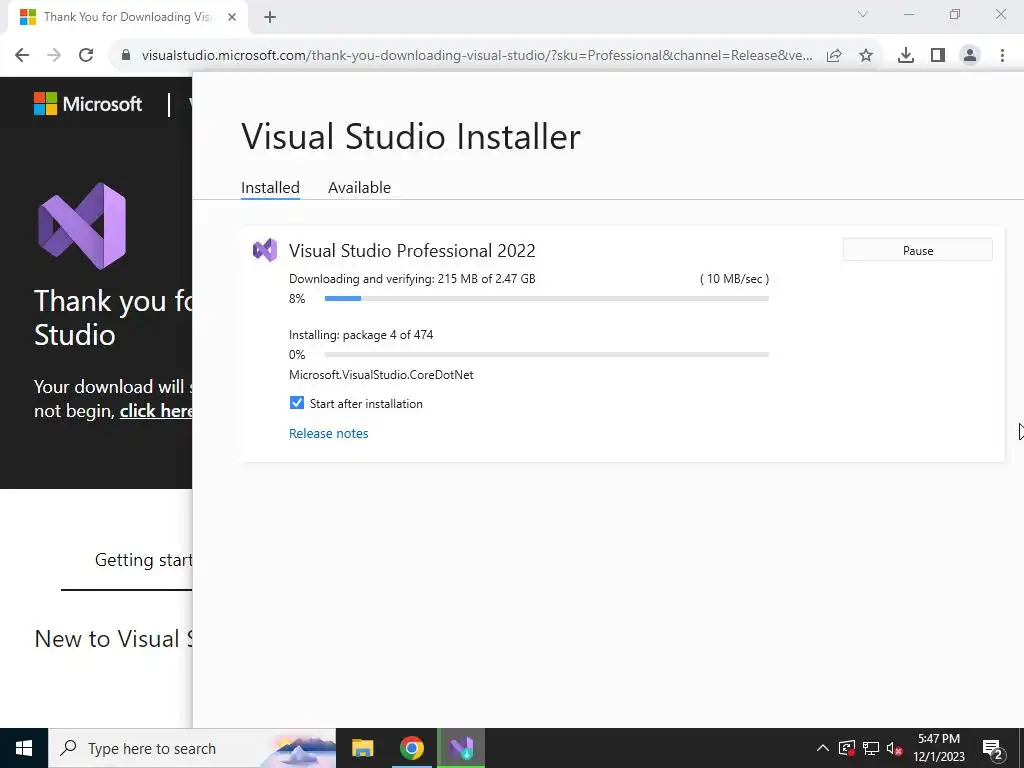1024x768 pixels.
Task: Click the 'Microsoft.VisualStudio.CoreDotNet' package name
Action: (381, 375)
